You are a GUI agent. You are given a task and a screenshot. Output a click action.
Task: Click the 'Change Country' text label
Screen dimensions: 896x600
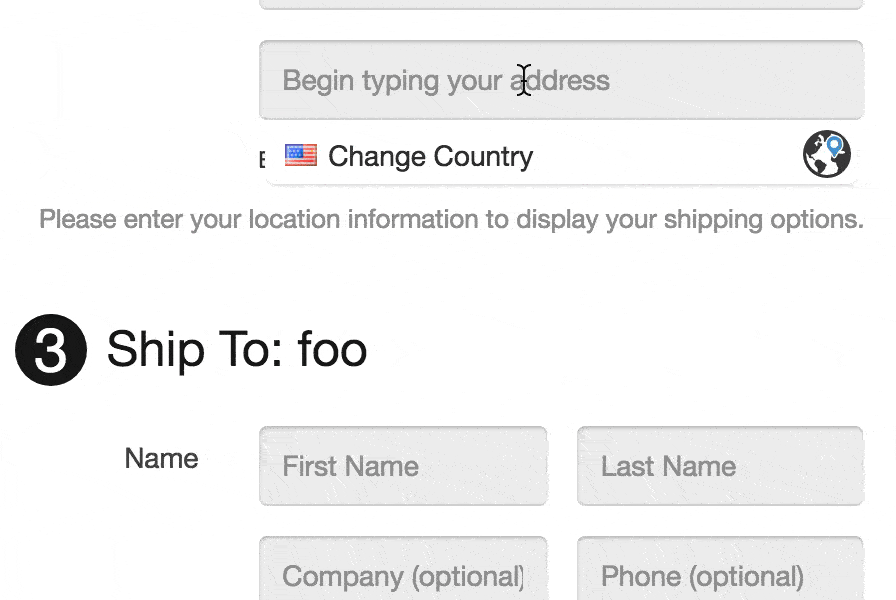tap(430, 157)
